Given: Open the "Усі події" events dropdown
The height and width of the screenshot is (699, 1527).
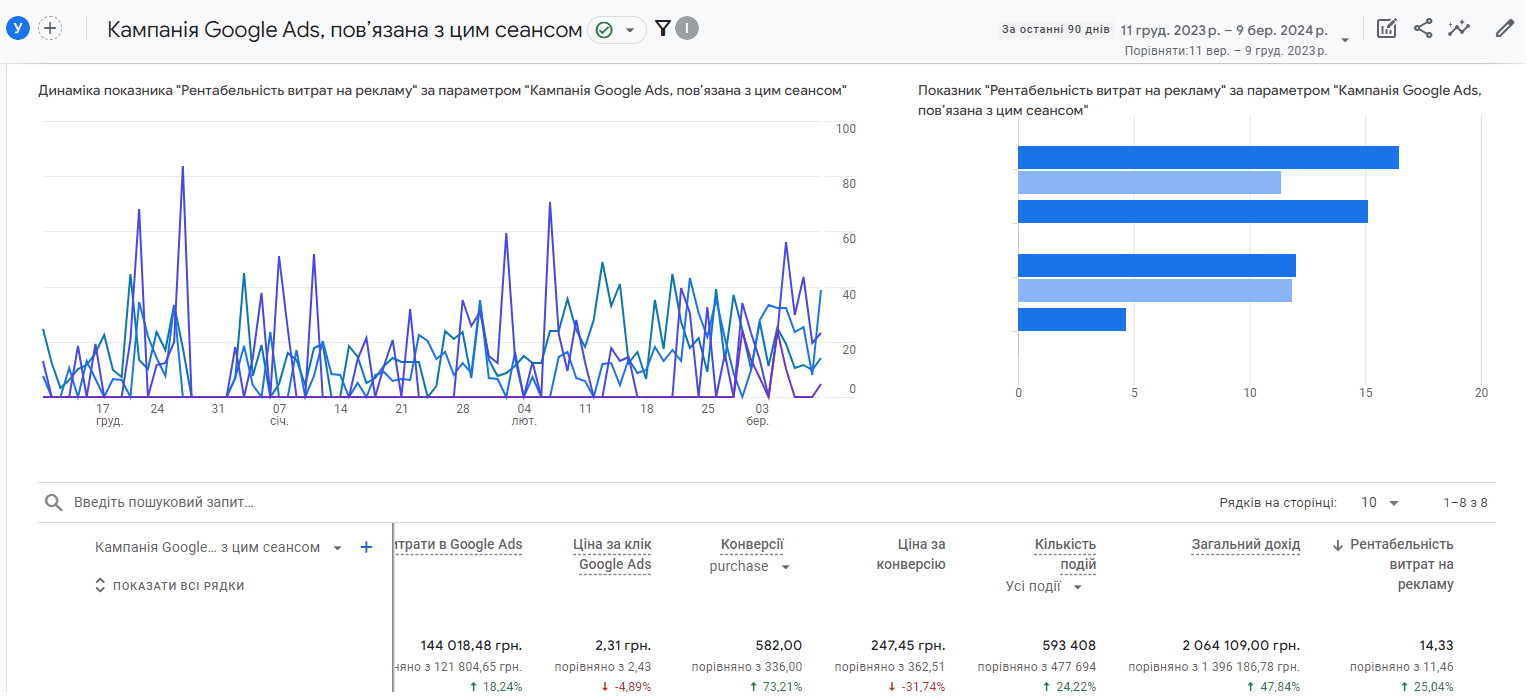Looking at the screenshot, I should click(1045, 587).
